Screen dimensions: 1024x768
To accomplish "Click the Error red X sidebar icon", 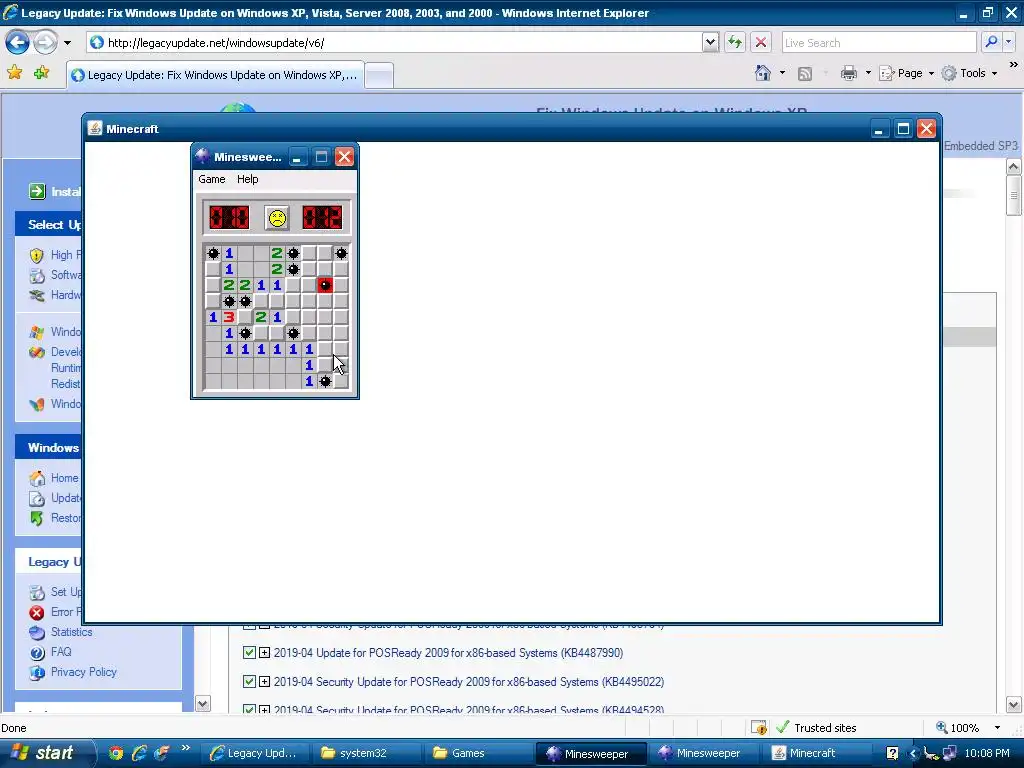I will (x=37, y=613).
